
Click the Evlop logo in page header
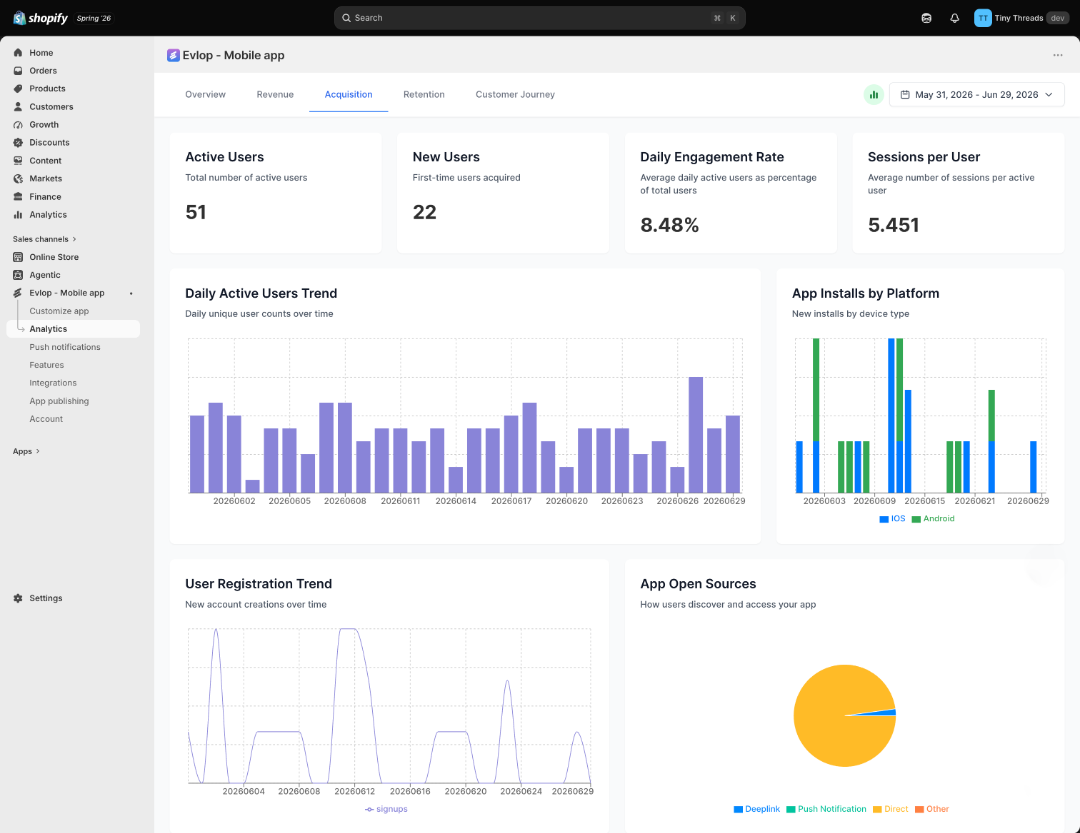(x=173, y=55)
